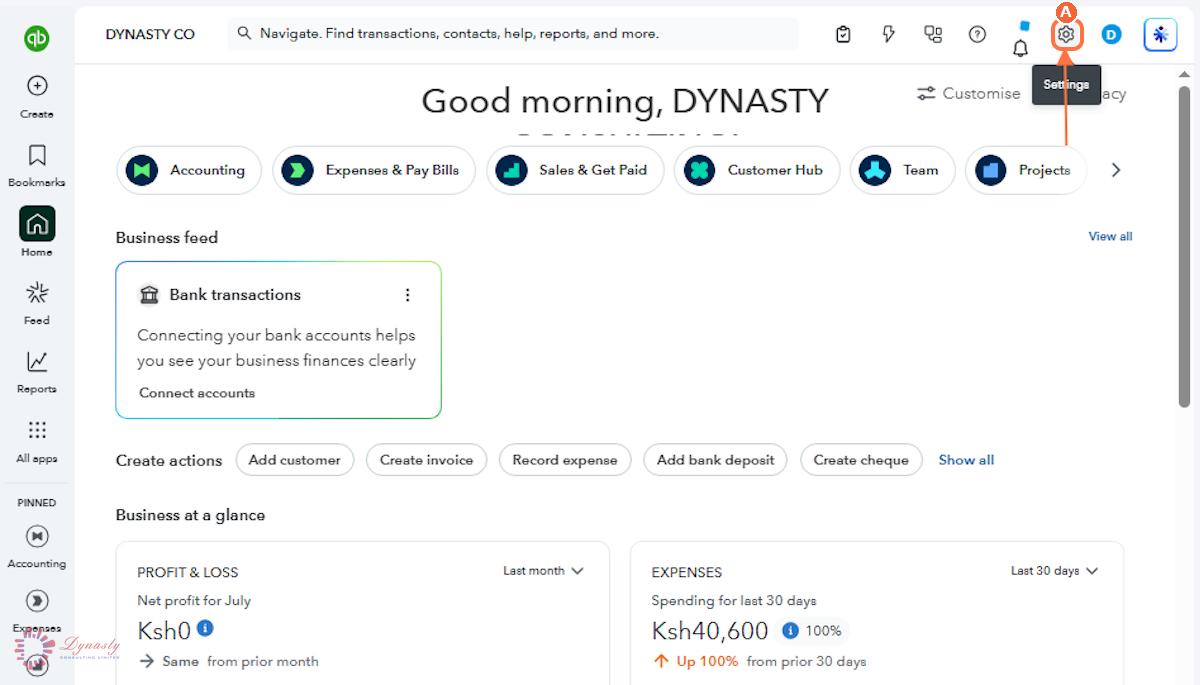This screenshot has height=685, width=1200.
Task: Click the Create cheque button
Action: click(861, 460)
